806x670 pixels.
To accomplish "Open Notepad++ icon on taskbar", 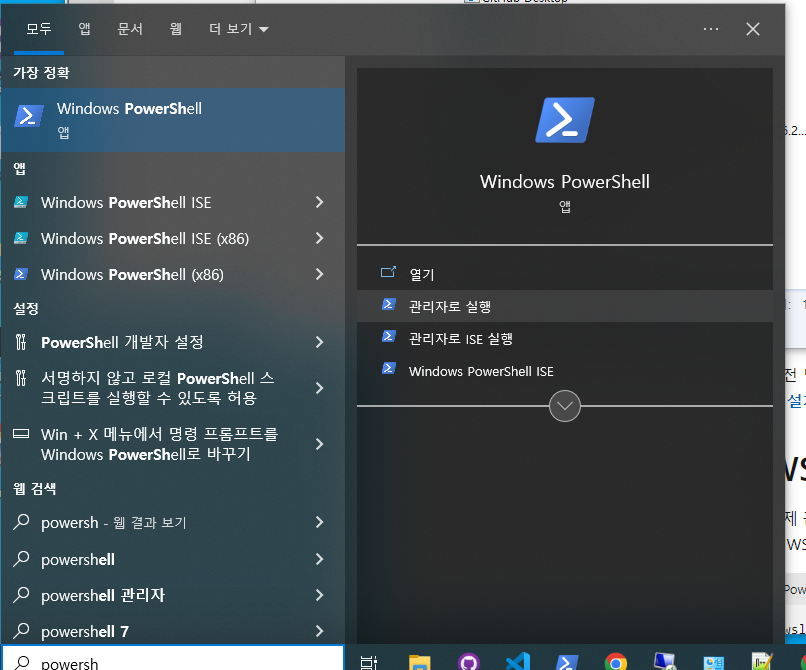I will pyautogui.click(x=762, y=662).
